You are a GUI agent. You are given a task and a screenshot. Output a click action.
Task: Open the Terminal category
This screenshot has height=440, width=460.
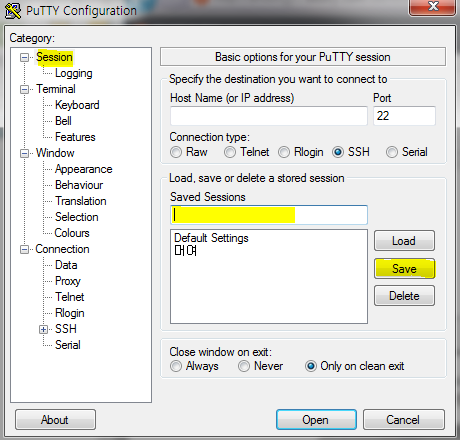click(56, 89)
